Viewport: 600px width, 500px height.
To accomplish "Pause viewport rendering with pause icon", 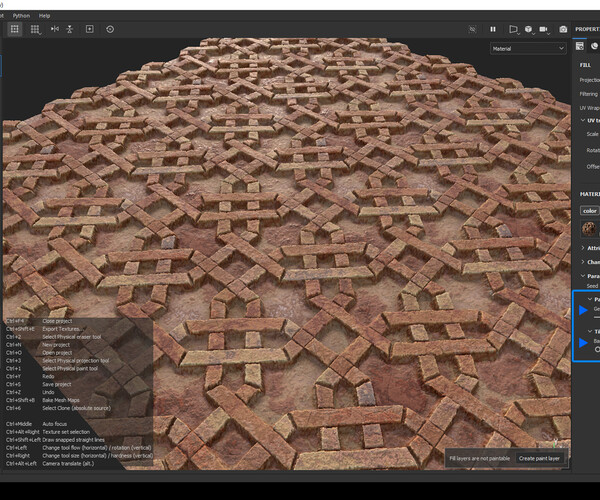I will pos(493,29).
